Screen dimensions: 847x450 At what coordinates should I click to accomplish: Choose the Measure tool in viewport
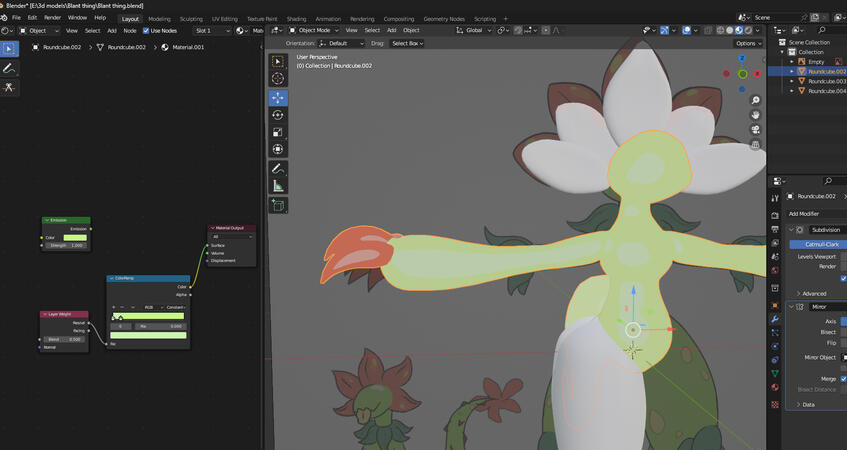[278, 186]
